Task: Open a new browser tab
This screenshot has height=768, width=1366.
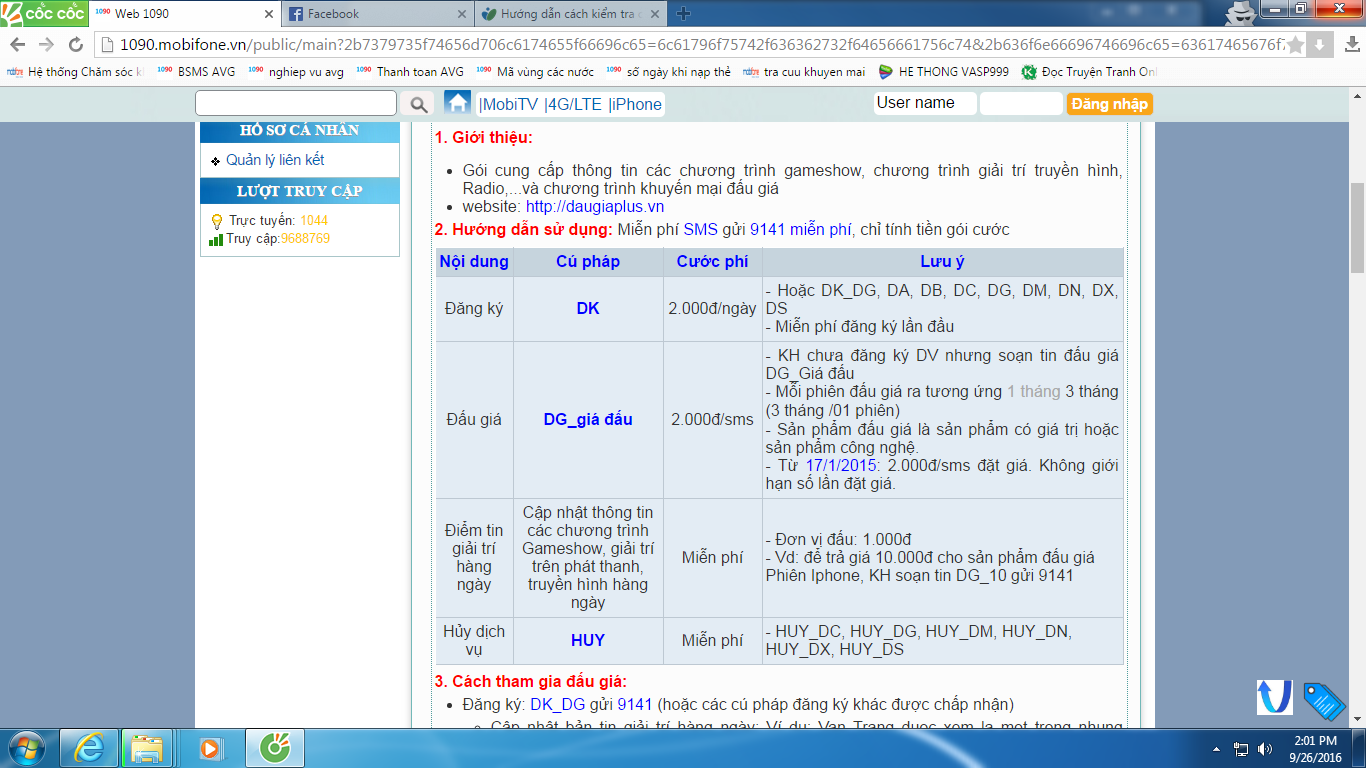Action: pyautogui.click(x=683, y=14)
